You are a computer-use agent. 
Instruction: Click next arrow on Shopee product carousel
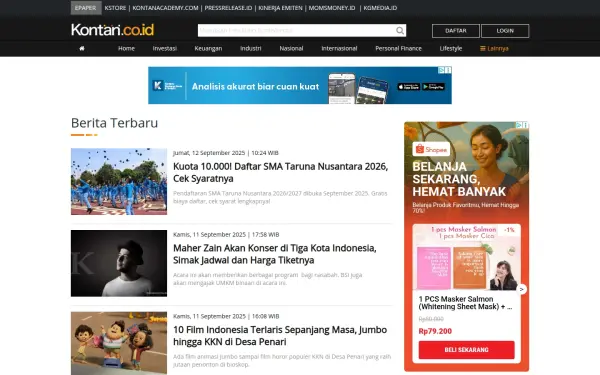coord(522,289)
